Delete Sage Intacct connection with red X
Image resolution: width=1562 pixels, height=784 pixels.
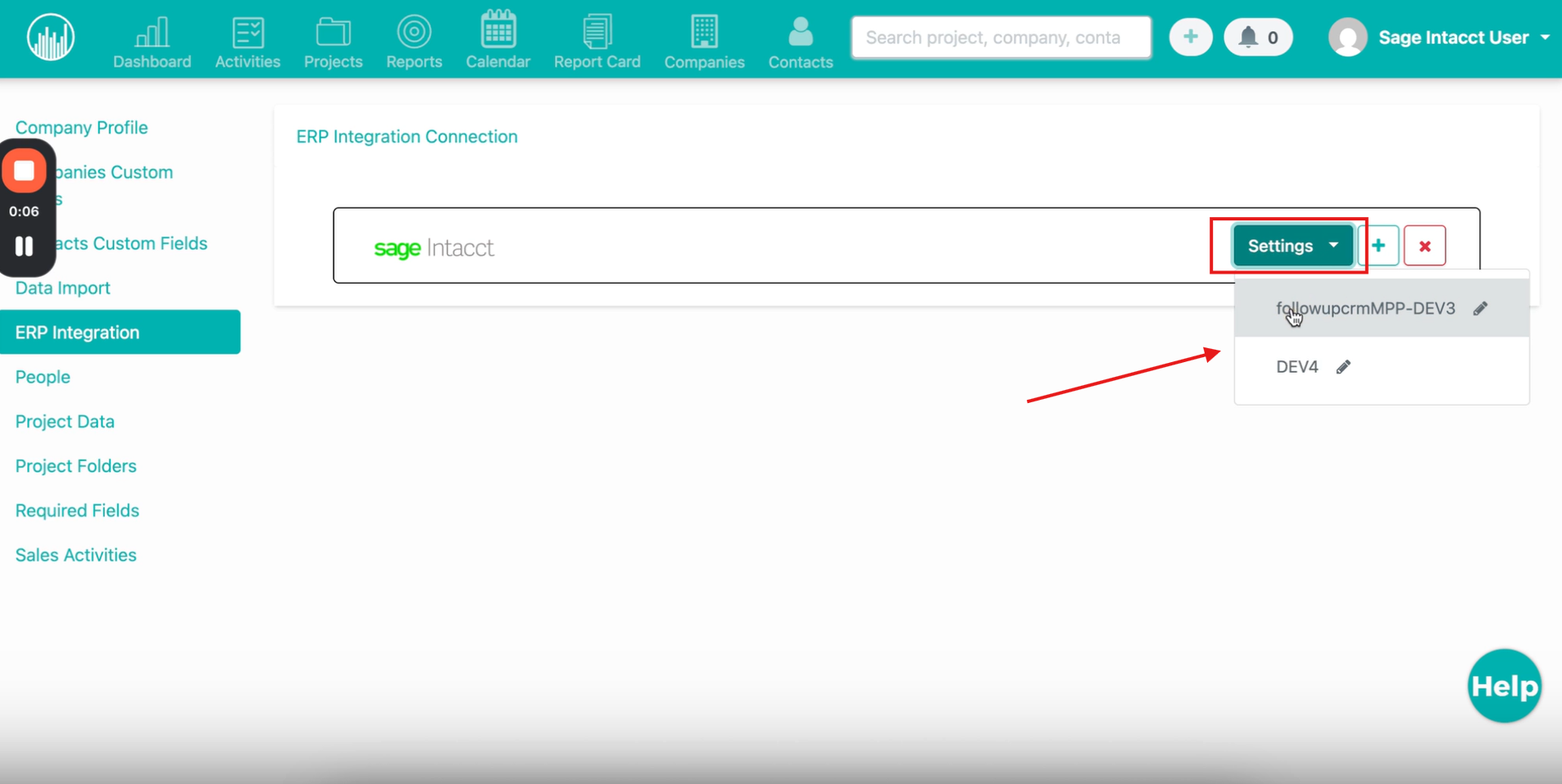[x=1424, y=247]
